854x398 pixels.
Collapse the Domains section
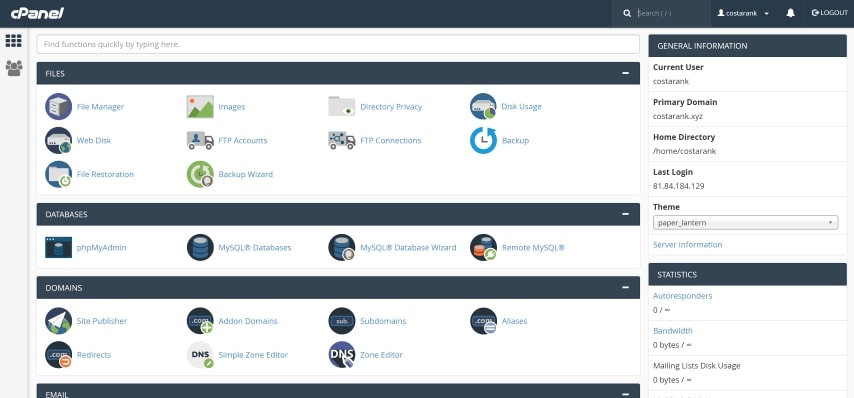coord(625,287)
